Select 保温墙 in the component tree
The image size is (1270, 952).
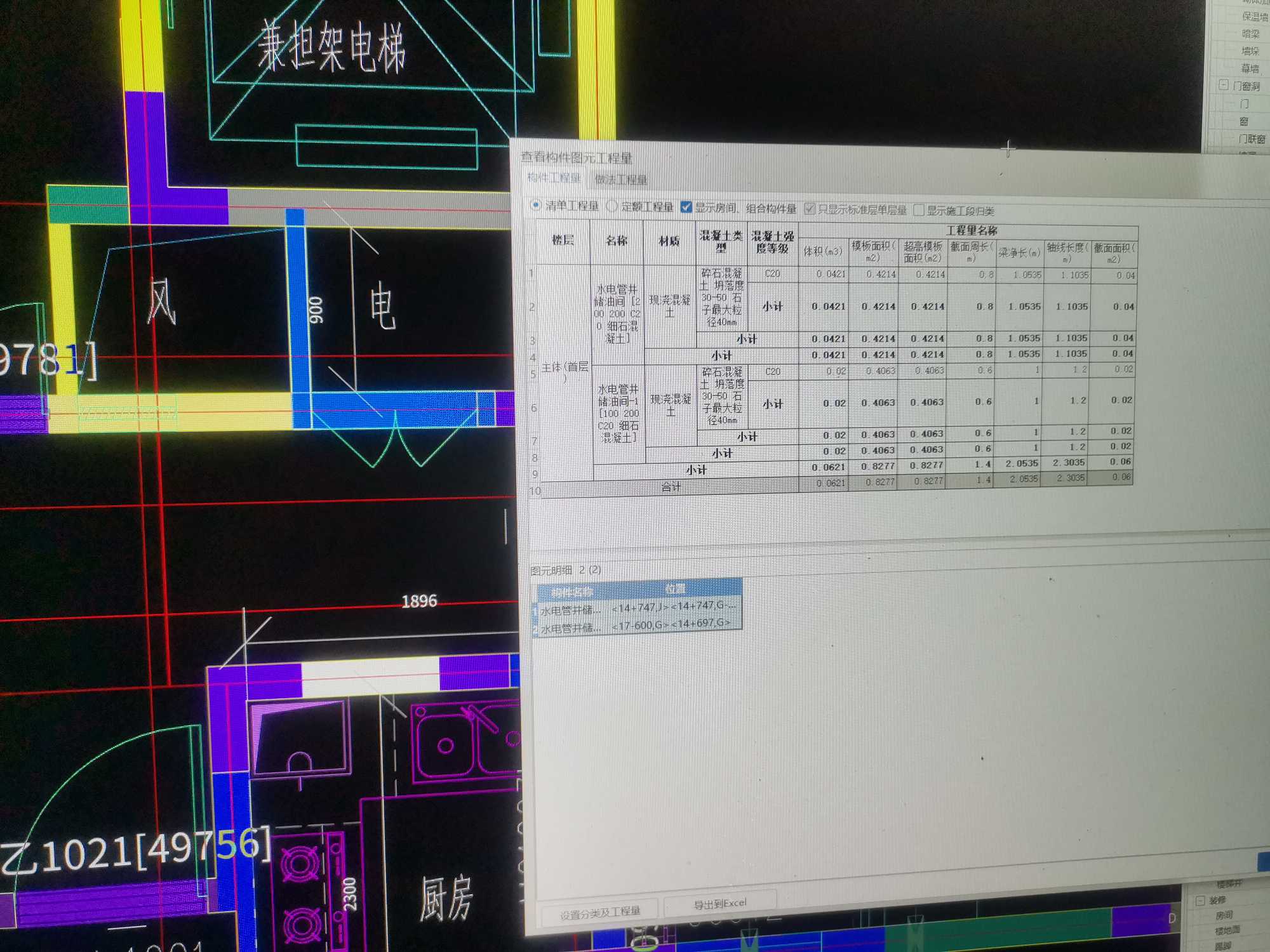(x=1255, y=17)
